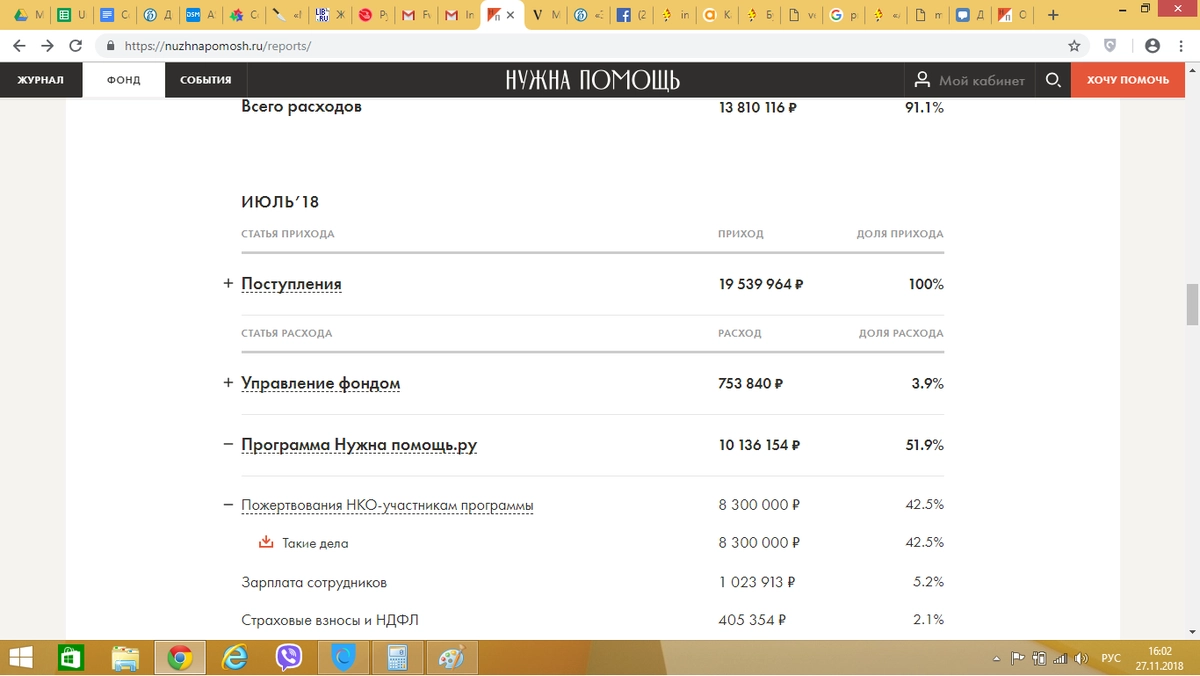This screenshot has width=1200, height=676.
Task: Launch Internet Explorer from taskbar
Action: [234, 657]
